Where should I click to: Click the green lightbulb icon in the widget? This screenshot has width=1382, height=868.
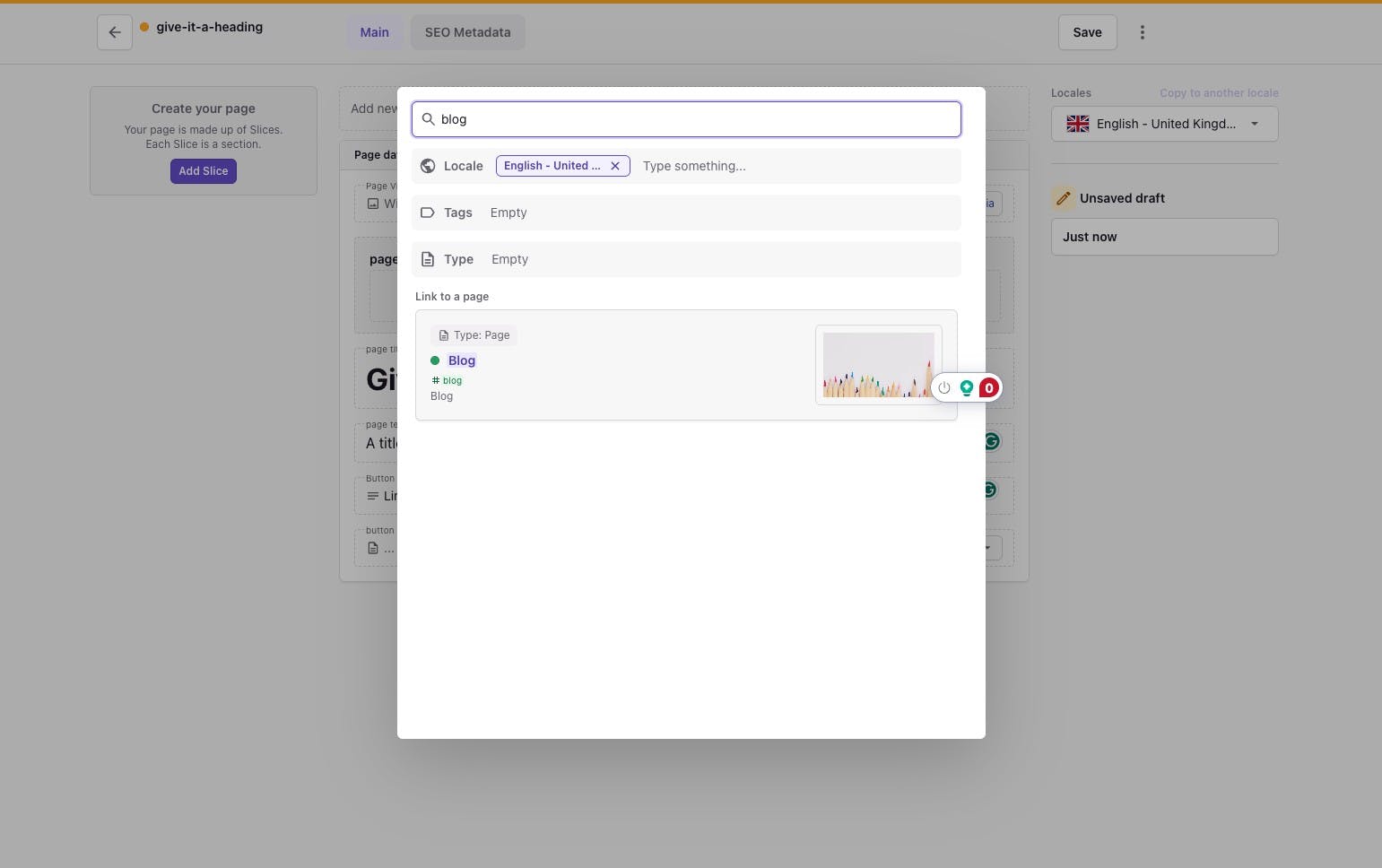967,388
